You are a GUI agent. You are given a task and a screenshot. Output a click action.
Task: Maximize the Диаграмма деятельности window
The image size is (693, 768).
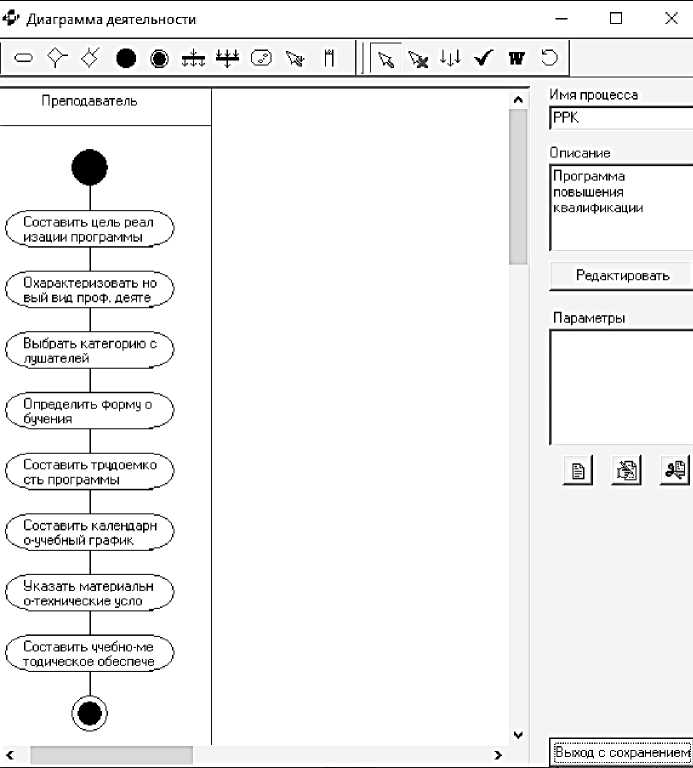[616, 19]
